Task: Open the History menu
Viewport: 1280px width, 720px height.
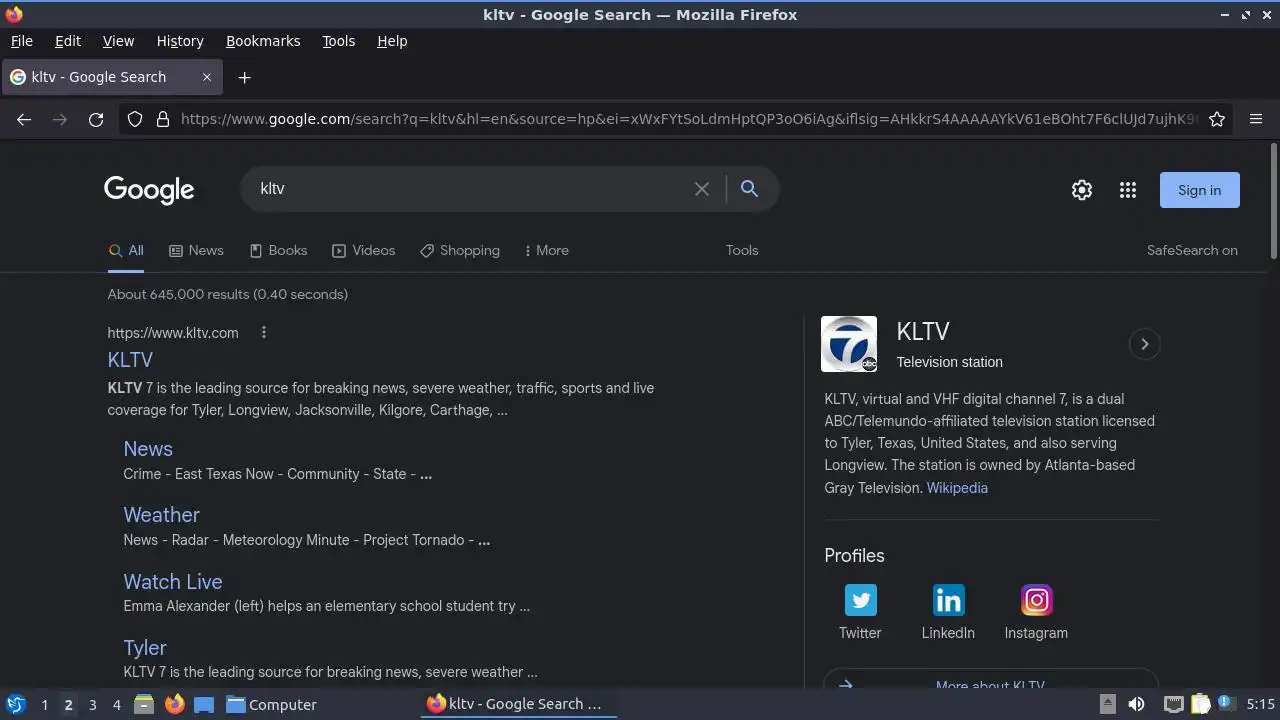Action: point(180,41)
